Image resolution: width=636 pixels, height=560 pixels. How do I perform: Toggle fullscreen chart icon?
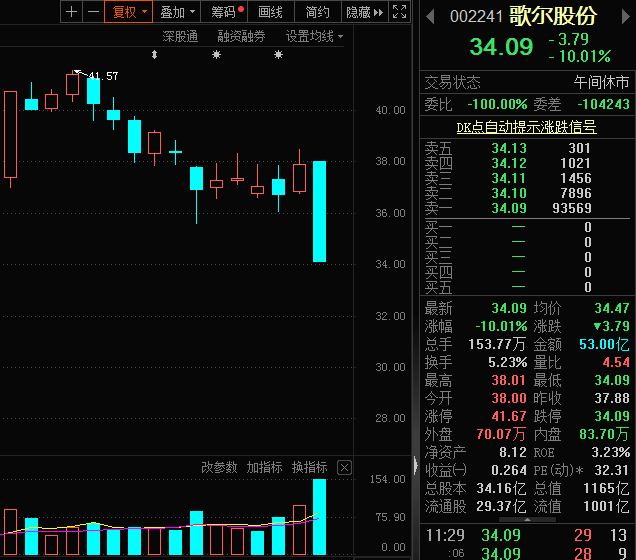tap(400, 12)
